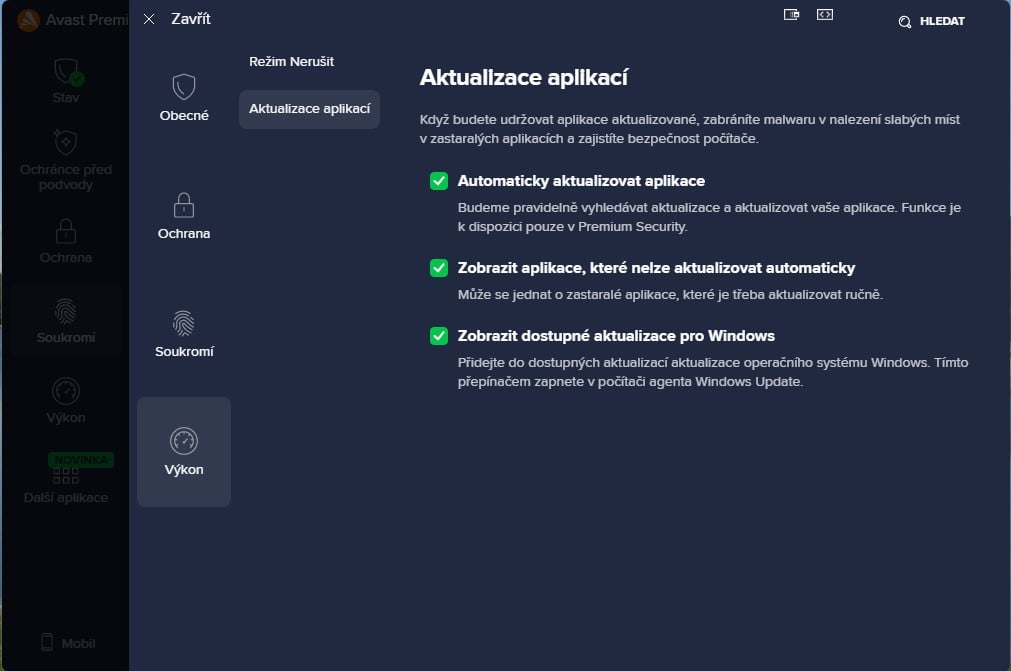Select the Soukromí fingerprint icon
1011x671 pixels.
[65, 312]
